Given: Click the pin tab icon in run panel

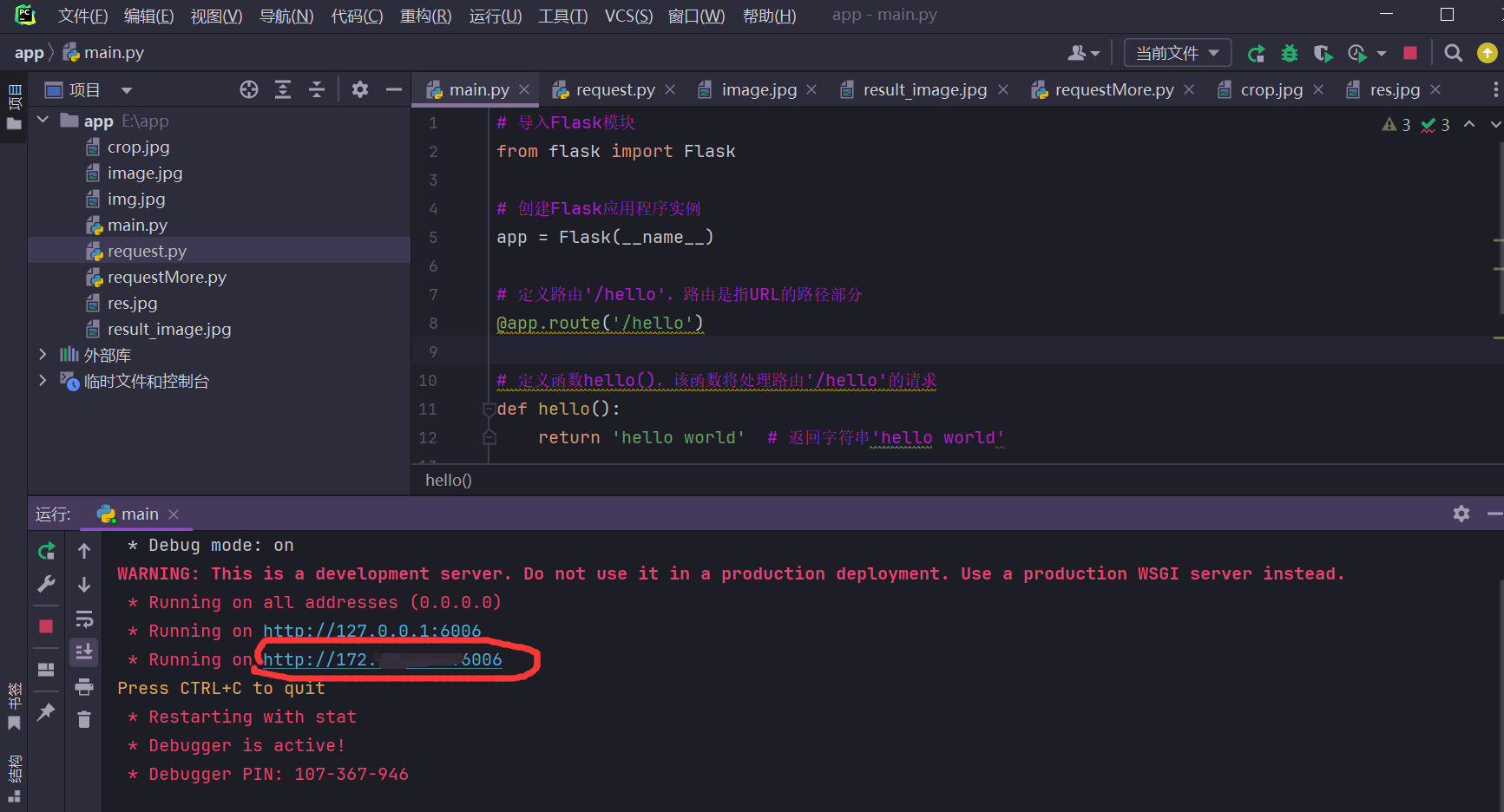Looking at the screenshot, I should pos(47,712).
